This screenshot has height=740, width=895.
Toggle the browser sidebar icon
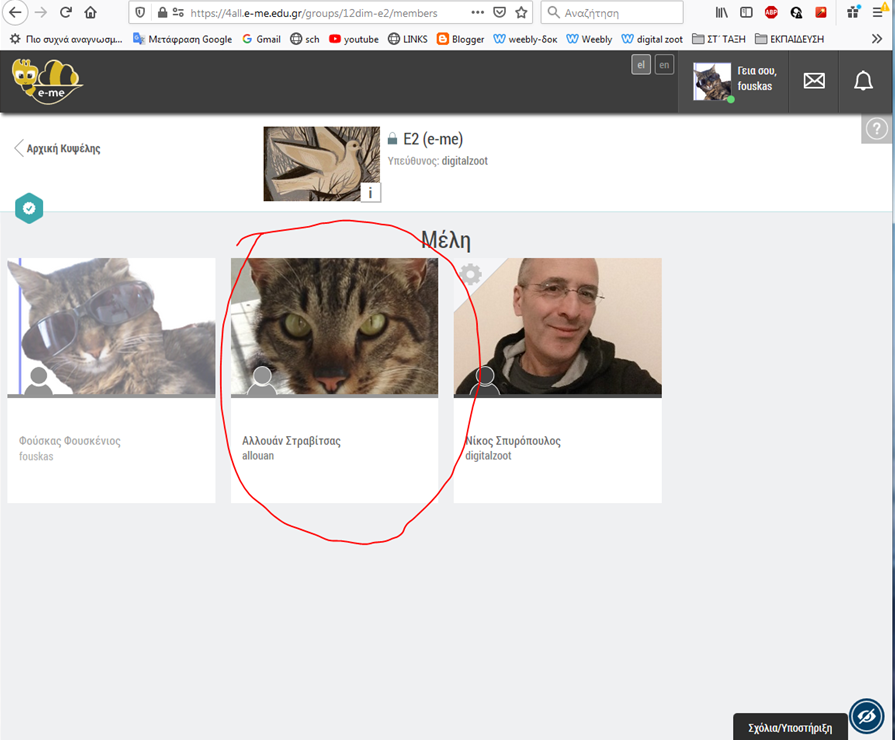[x=746, y=13]
